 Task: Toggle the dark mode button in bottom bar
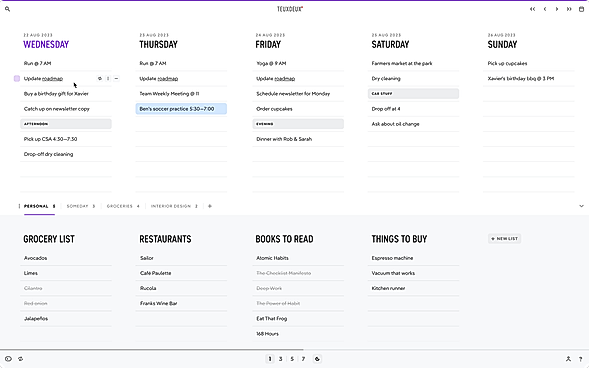tap(317, 359)
